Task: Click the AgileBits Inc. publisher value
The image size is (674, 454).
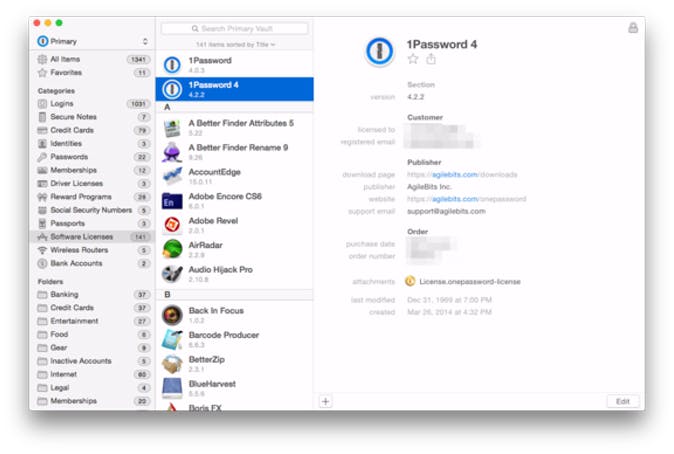Action: [x=429, y=187]
